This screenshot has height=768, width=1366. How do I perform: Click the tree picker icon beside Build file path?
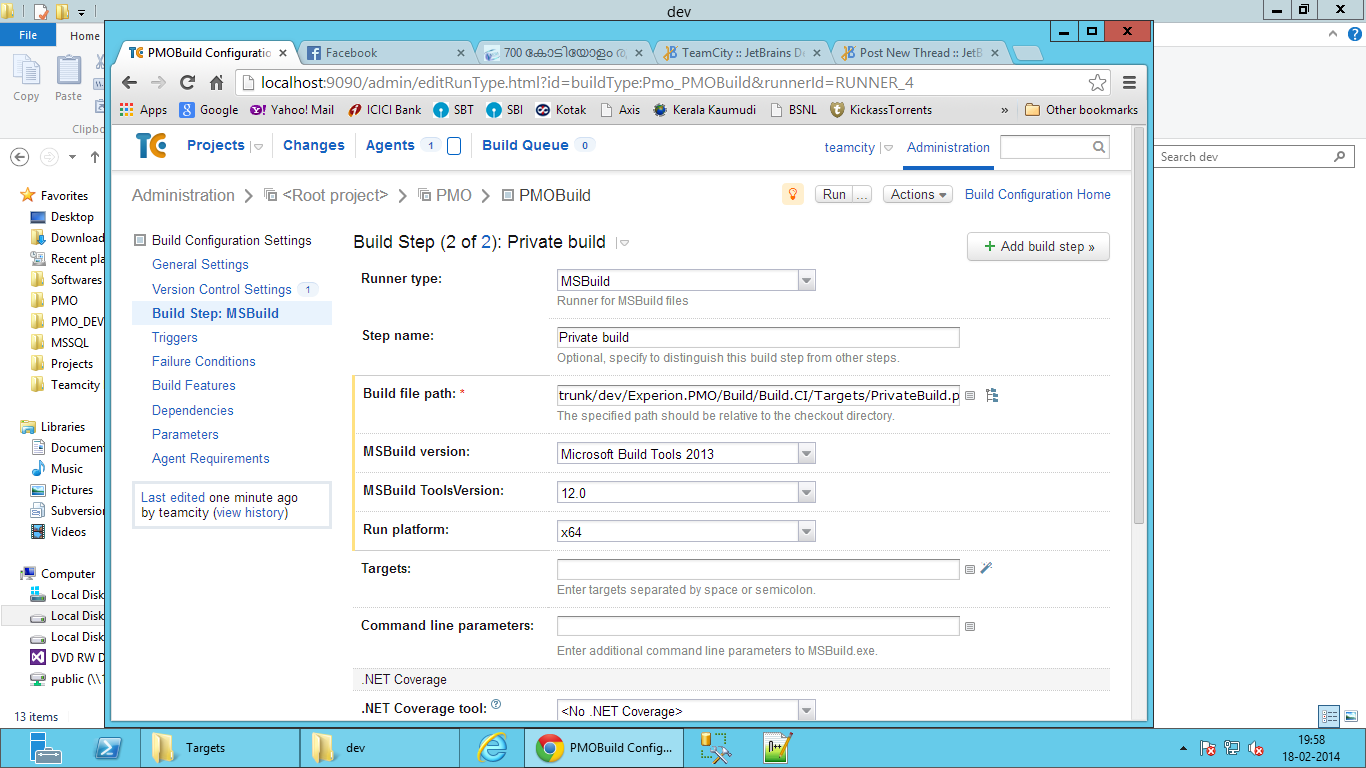[992, 395]
